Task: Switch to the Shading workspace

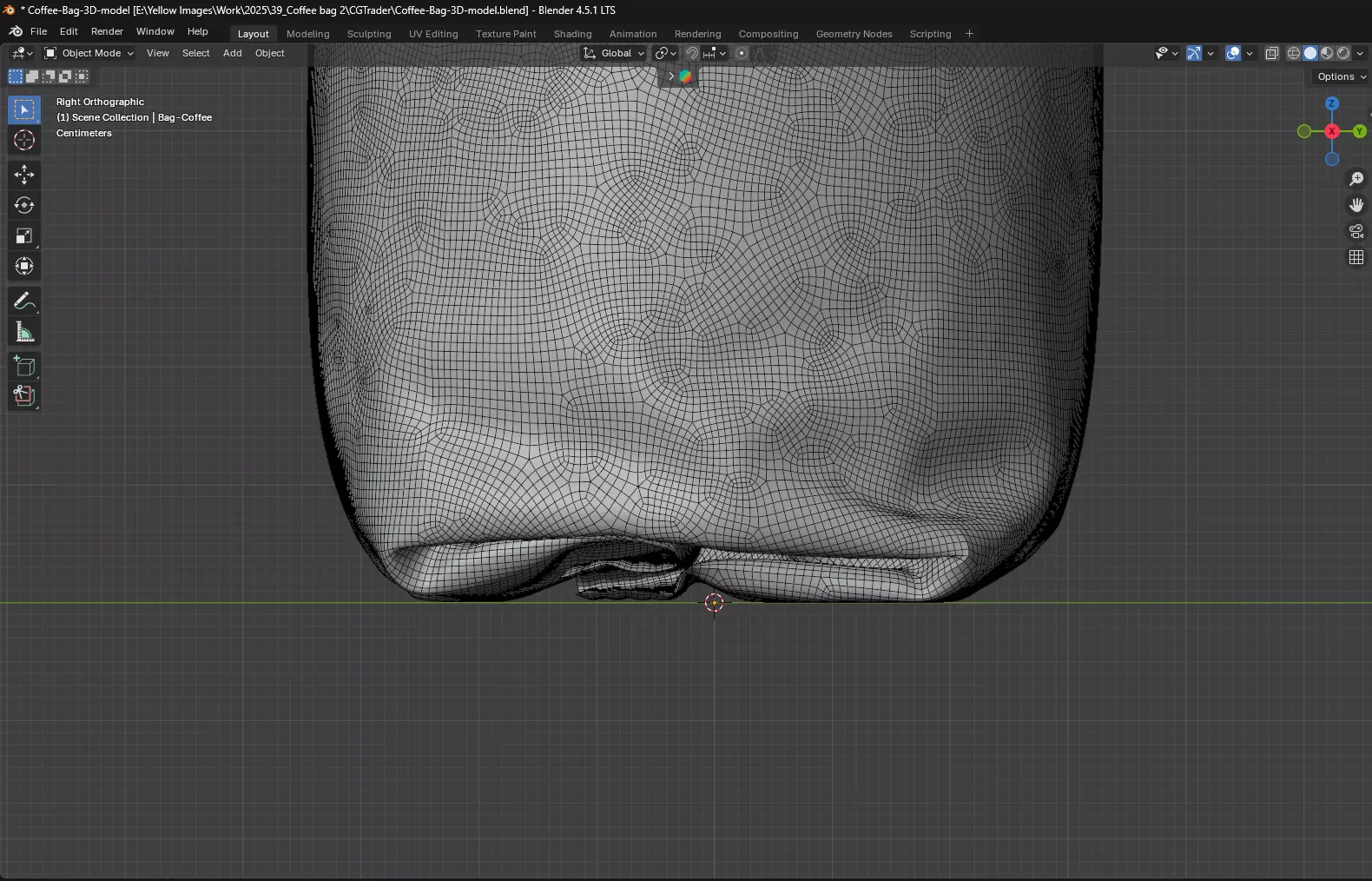Action: 572,34
